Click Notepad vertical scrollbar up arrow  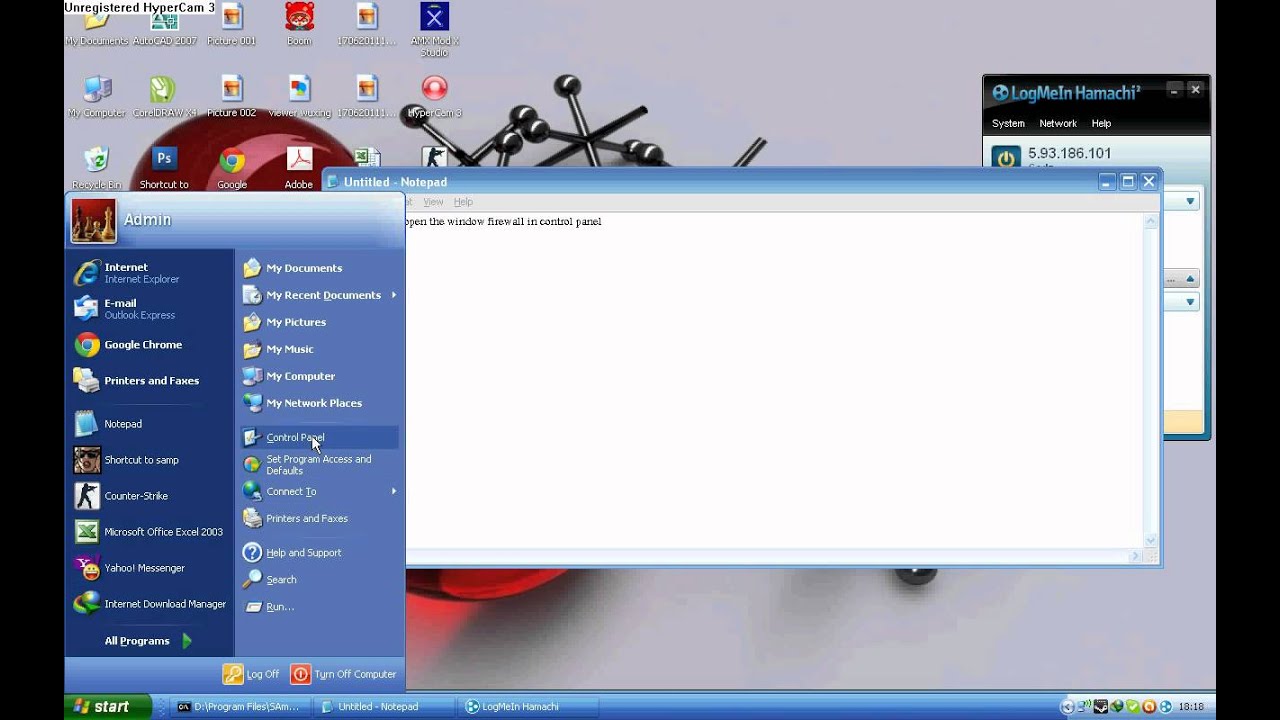(x=1151, y=221)
